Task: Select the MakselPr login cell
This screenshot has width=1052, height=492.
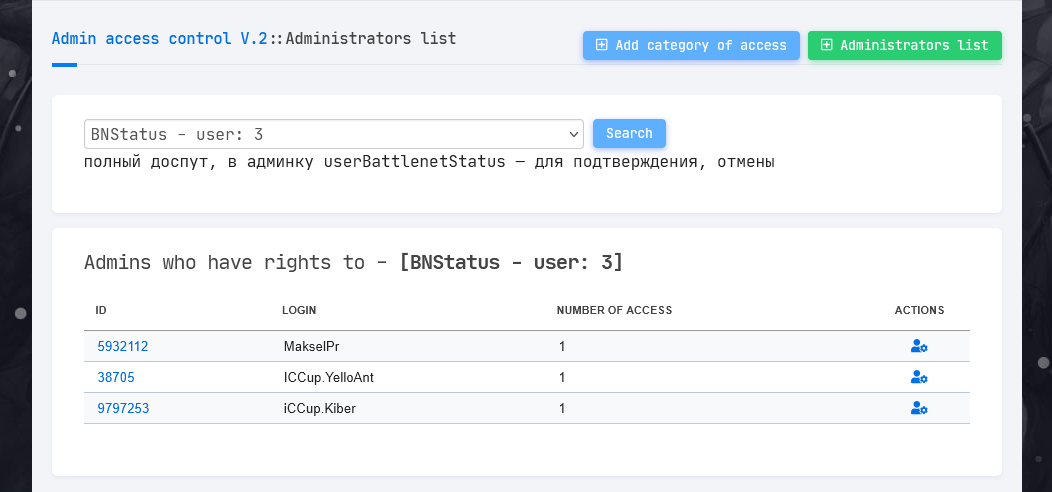Action: click(311, 347)
